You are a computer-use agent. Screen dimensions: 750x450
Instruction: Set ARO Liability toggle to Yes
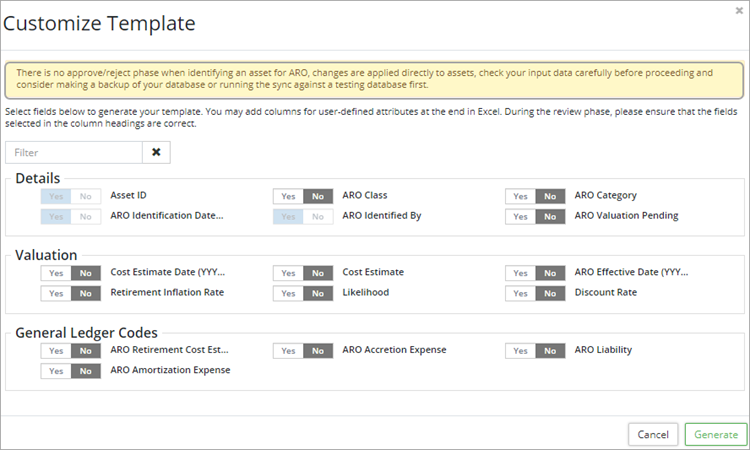(x=520, y=351)
